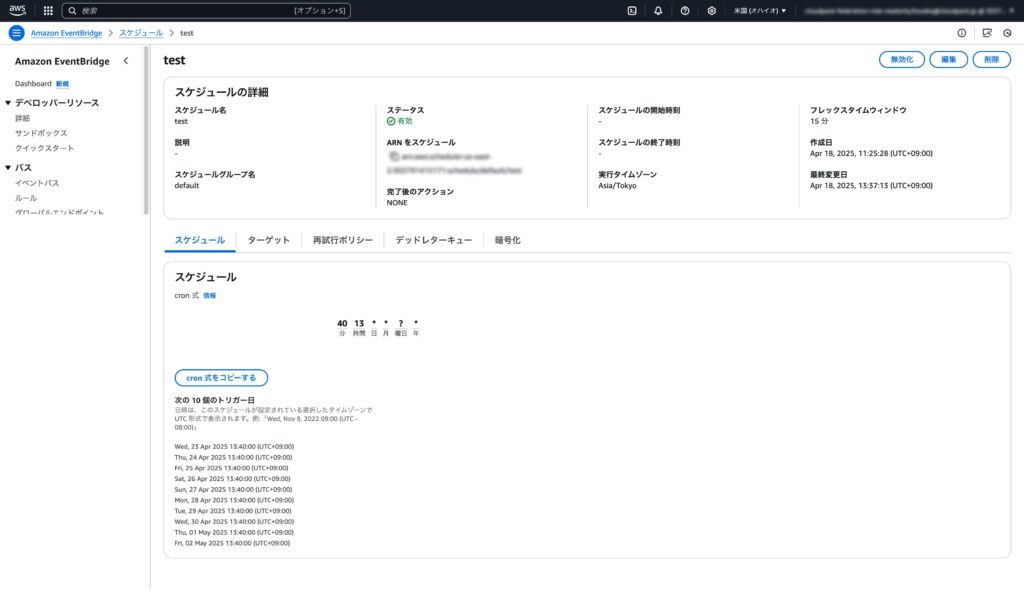Open ルール in sidebar
This screenshot has width=1024, height=604.
[x=25, y=198]
